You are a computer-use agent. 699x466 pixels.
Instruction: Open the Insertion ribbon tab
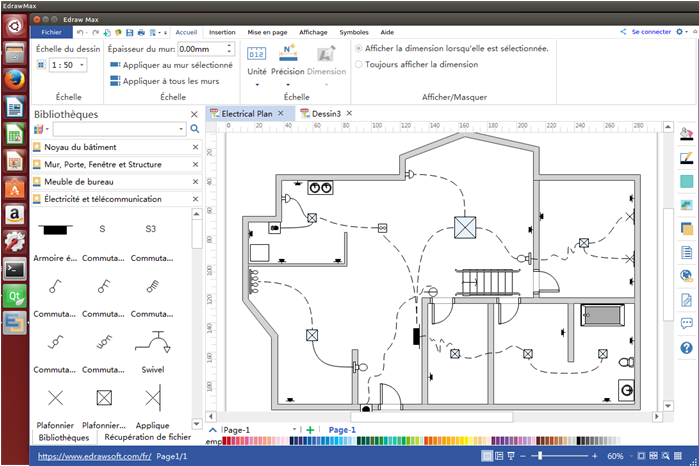[222, 32]
